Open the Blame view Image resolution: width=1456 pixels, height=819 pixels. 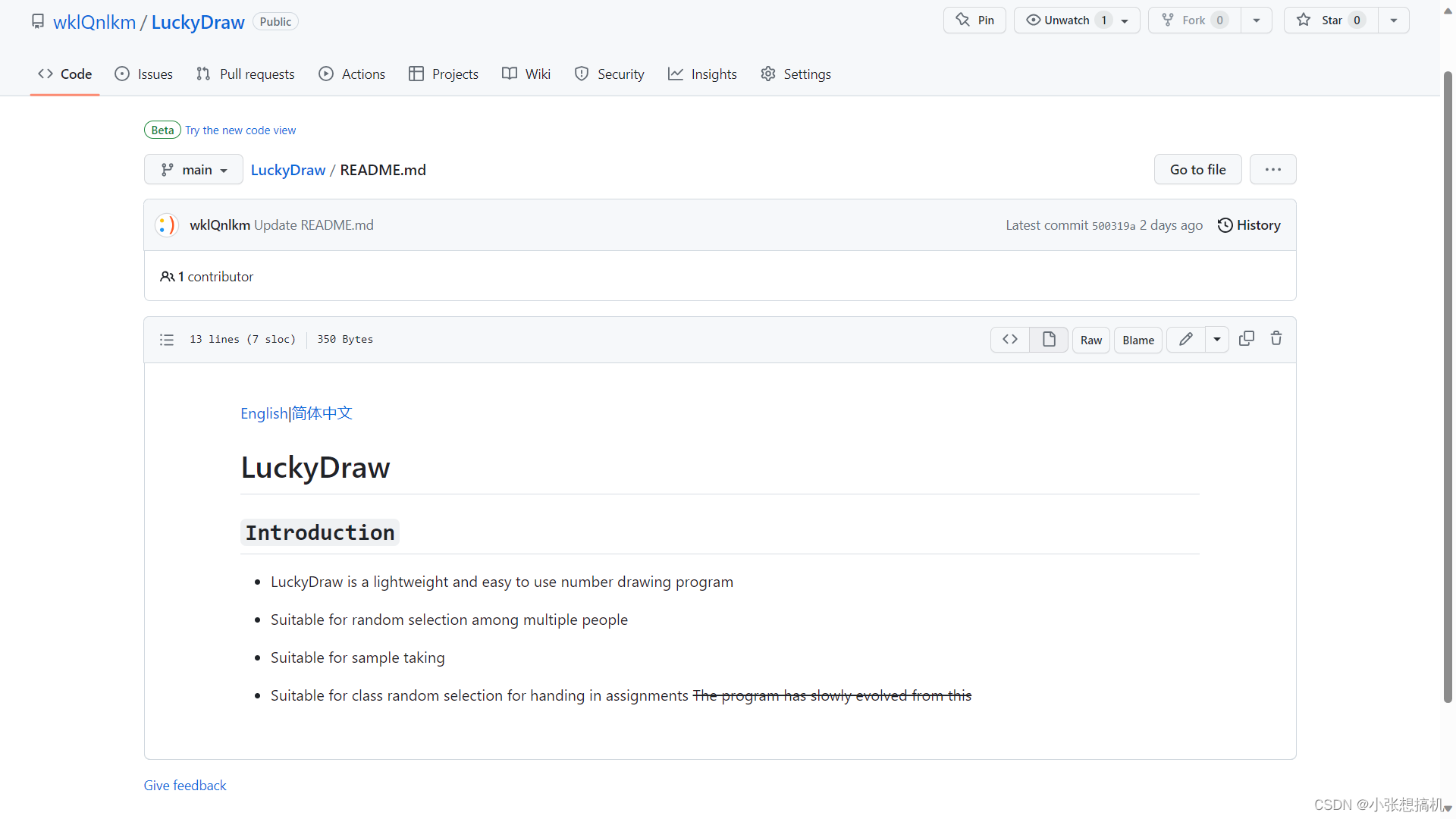tap(1138, 340)
